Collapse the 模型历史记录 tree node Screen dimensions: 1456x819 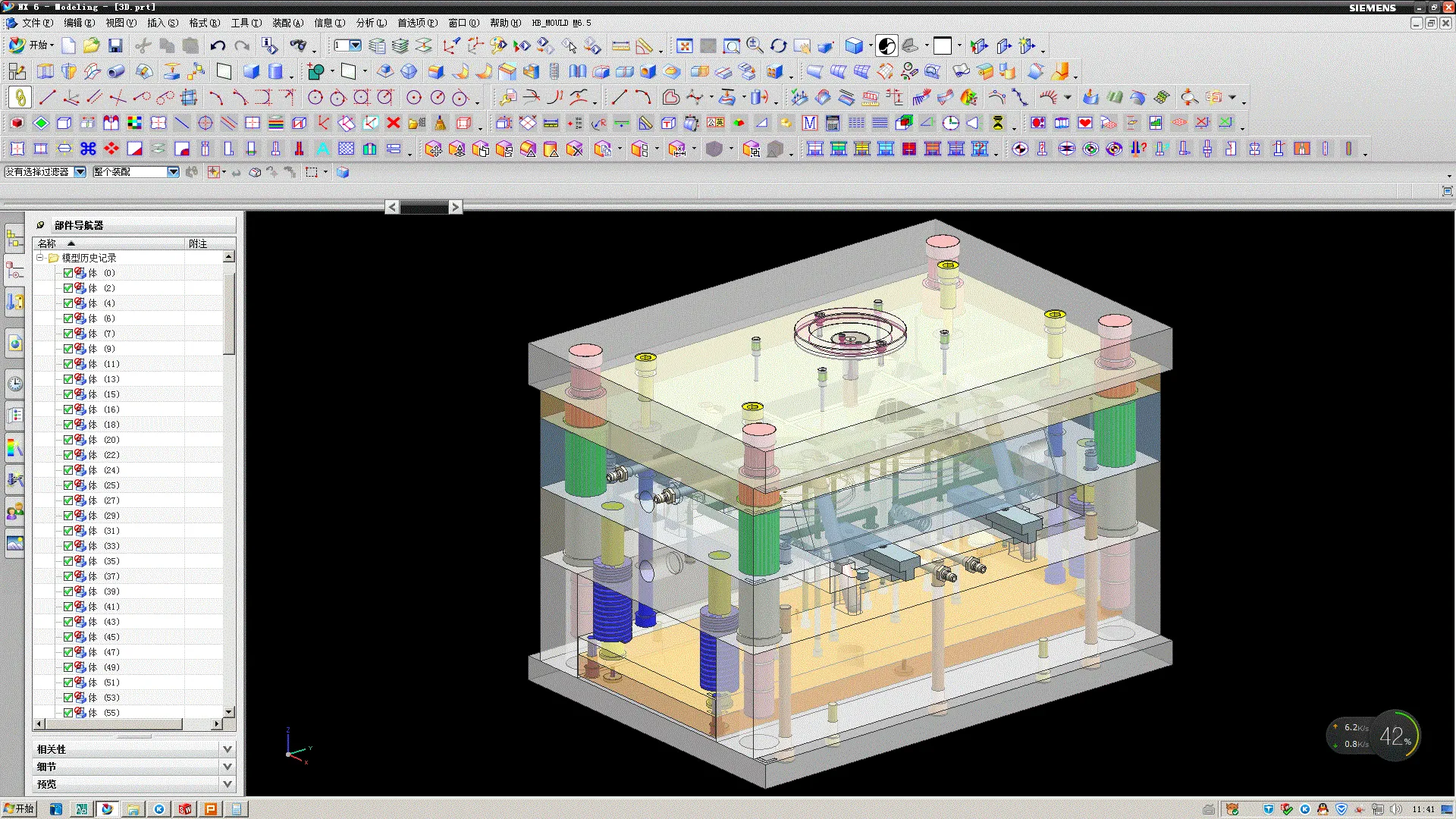(40, 258)
